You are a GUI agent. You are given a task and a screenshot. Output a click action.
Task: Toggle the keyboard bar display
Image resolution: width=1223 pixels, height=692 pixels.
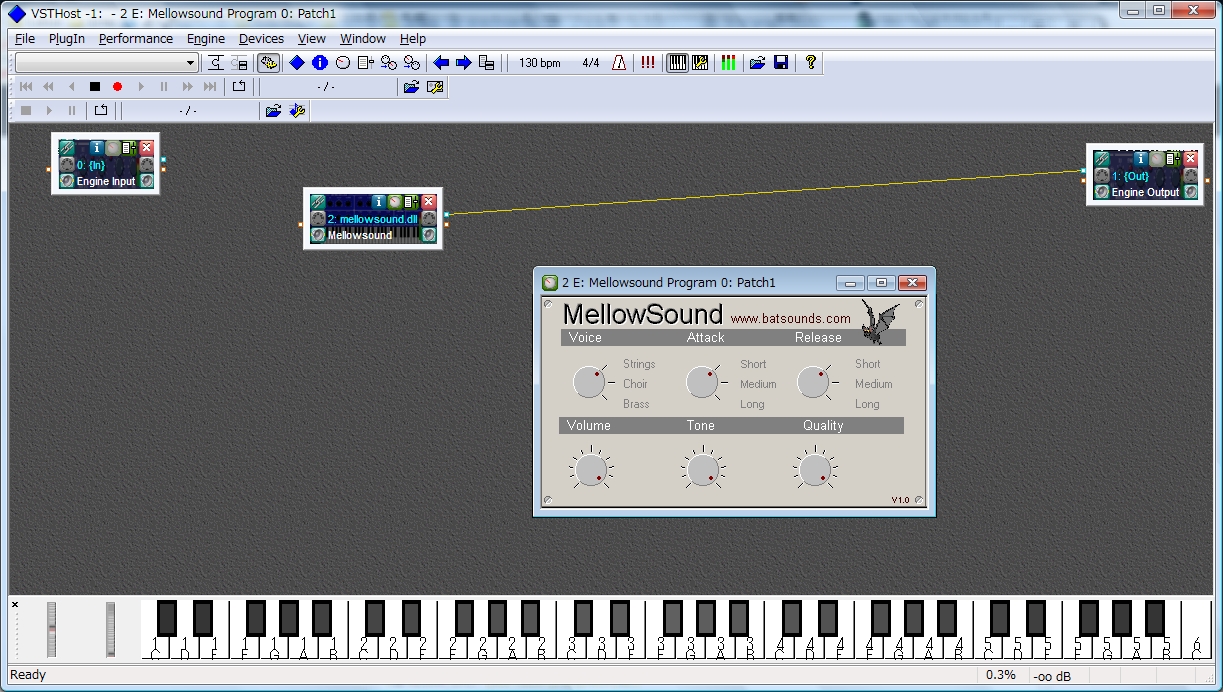pyautogui.click(x=678, y=63)
